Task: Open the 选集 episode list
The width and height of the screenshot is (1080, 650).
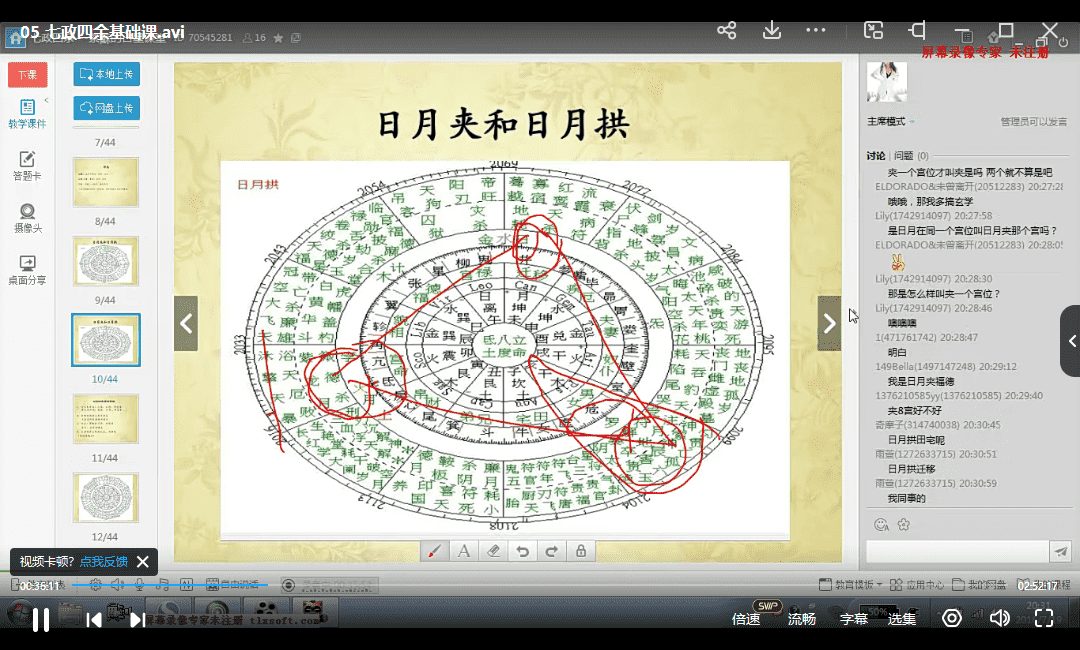Action: [901, 619]
